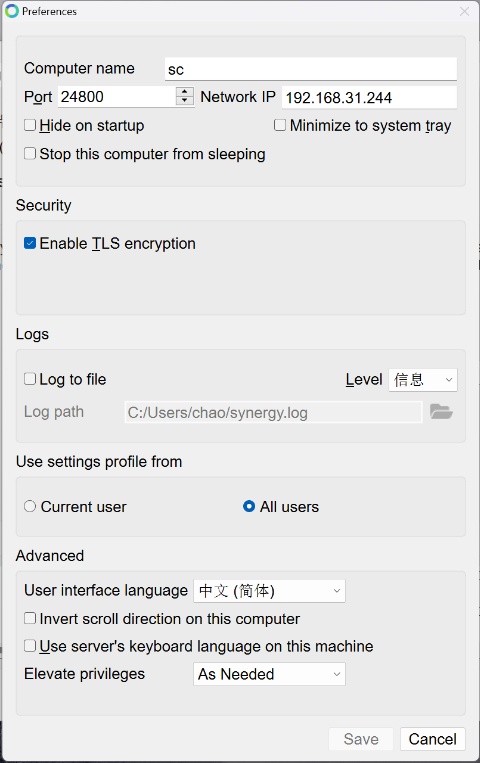Open User interface language dropdown
480x763 pixels.
point(269,591)
